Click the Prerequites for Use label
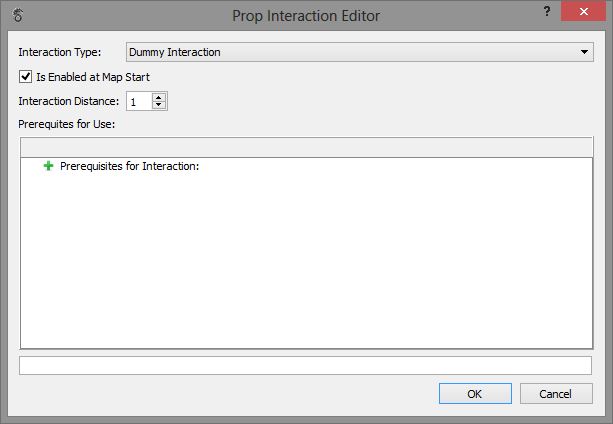Viewport: 613px width, 424px height. pos(68,124)
